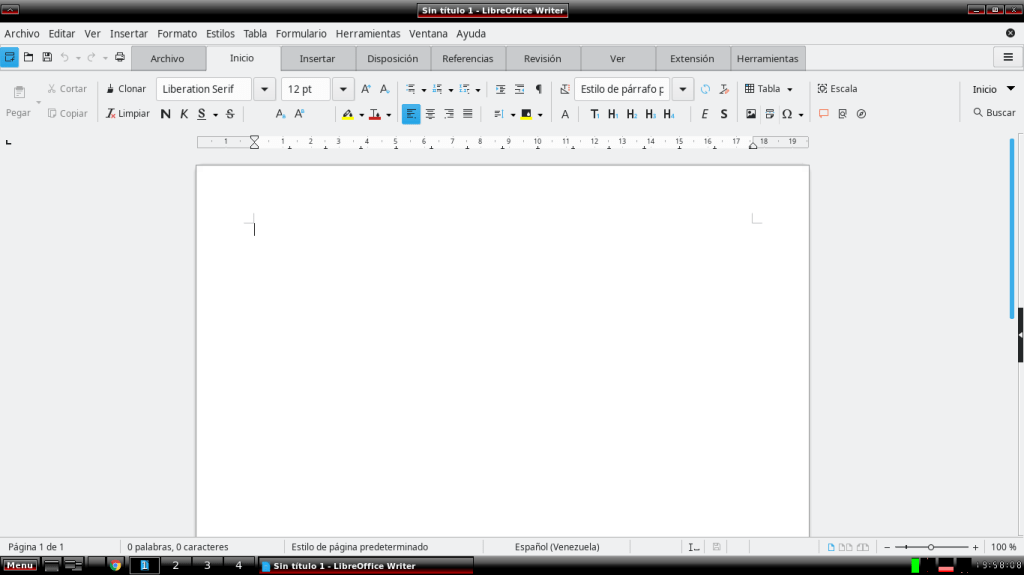Open the paragraph style dropdown arrow

click(x=683, y=89)
